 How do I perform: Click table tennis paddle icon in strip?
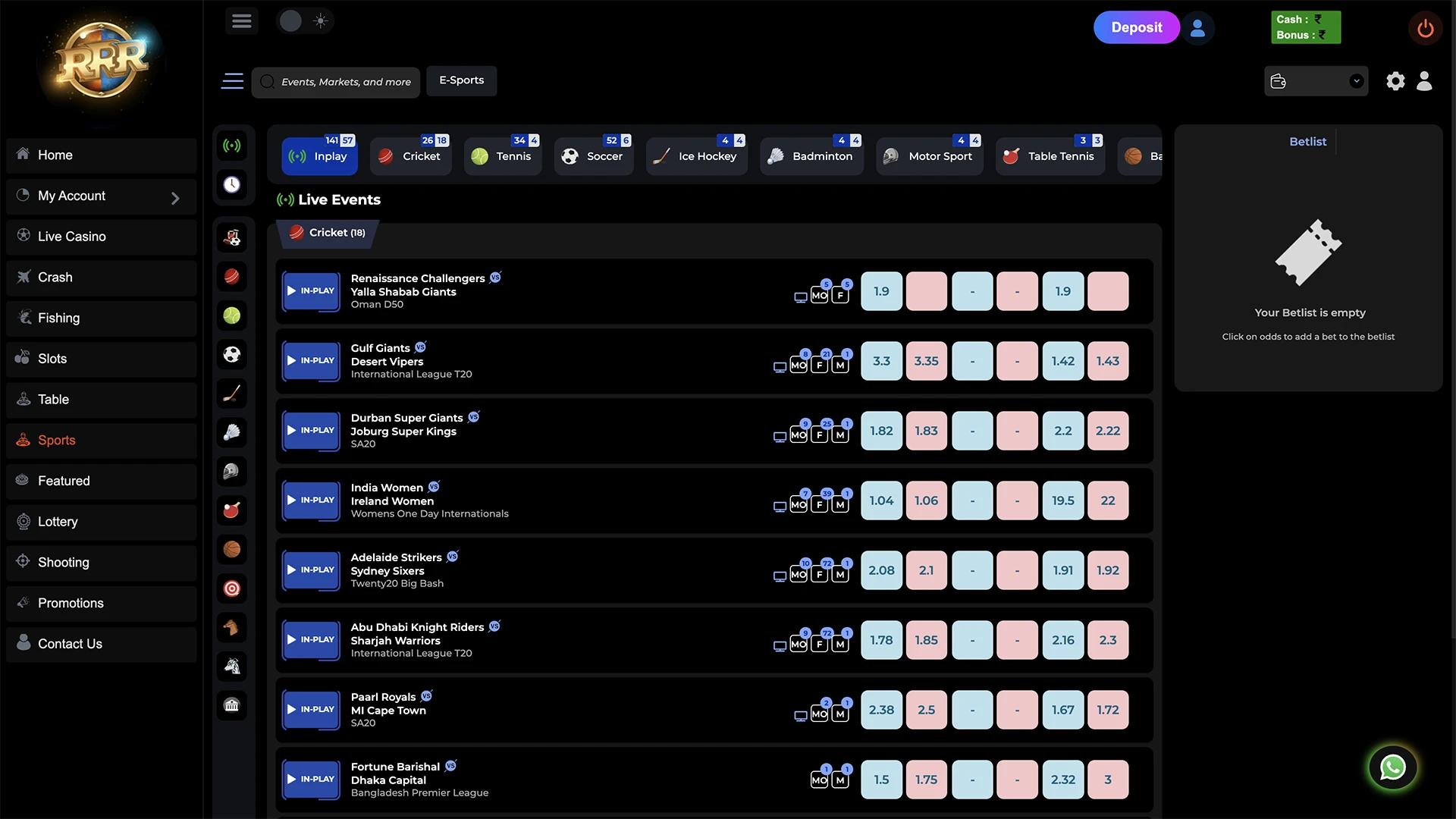coord(232,510)
